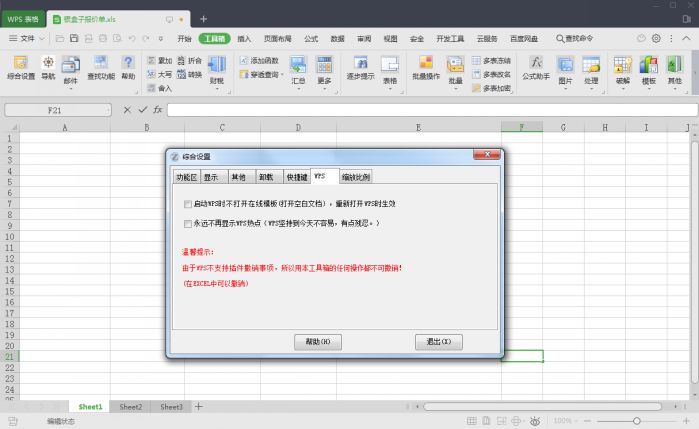Image resolution: width=699 pixels, height=429 pixels.
Task: Click the 多表冻结 tool
Action: [x=491, y=60]
